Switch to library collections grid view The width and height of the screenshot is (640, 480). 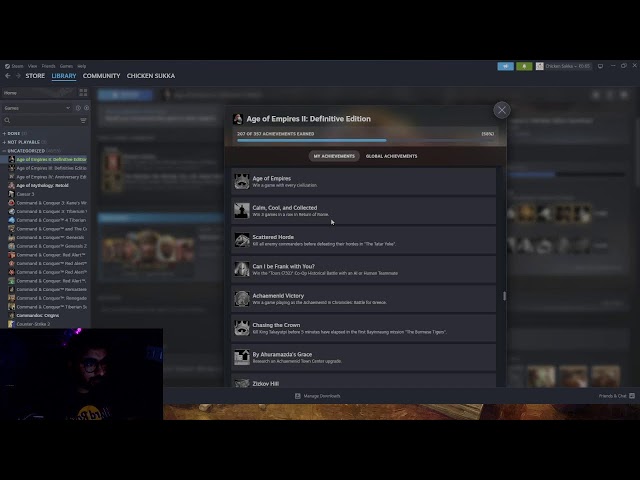click(x=83, y=93)
